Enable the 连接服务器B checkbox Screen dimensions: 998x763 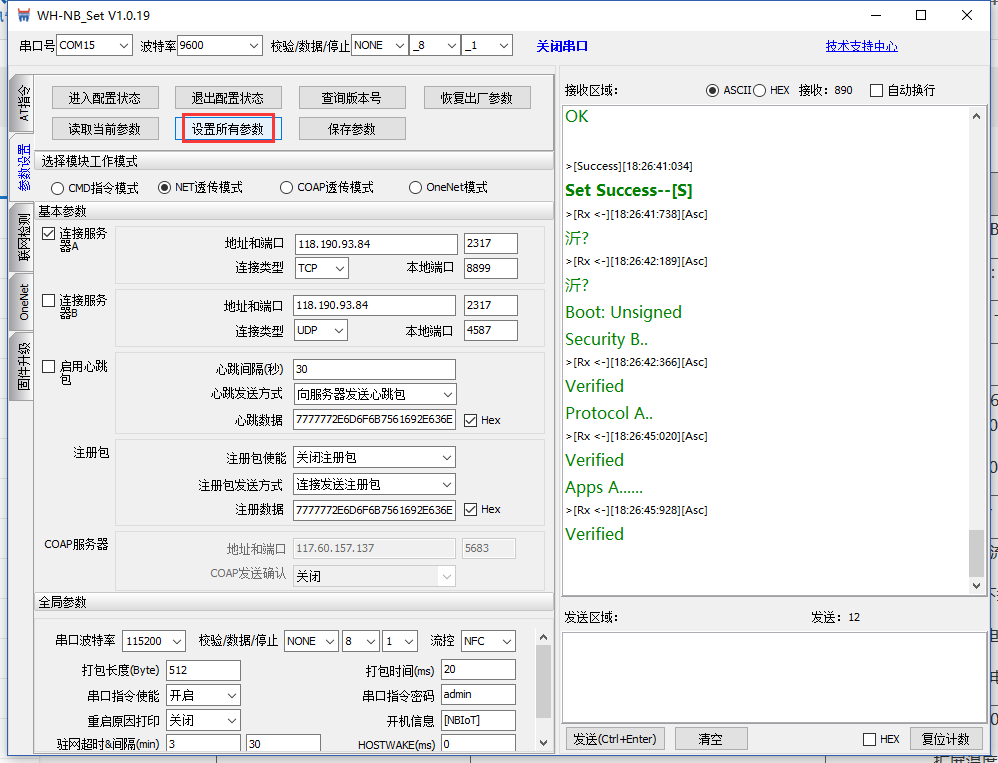pos(48,300)
